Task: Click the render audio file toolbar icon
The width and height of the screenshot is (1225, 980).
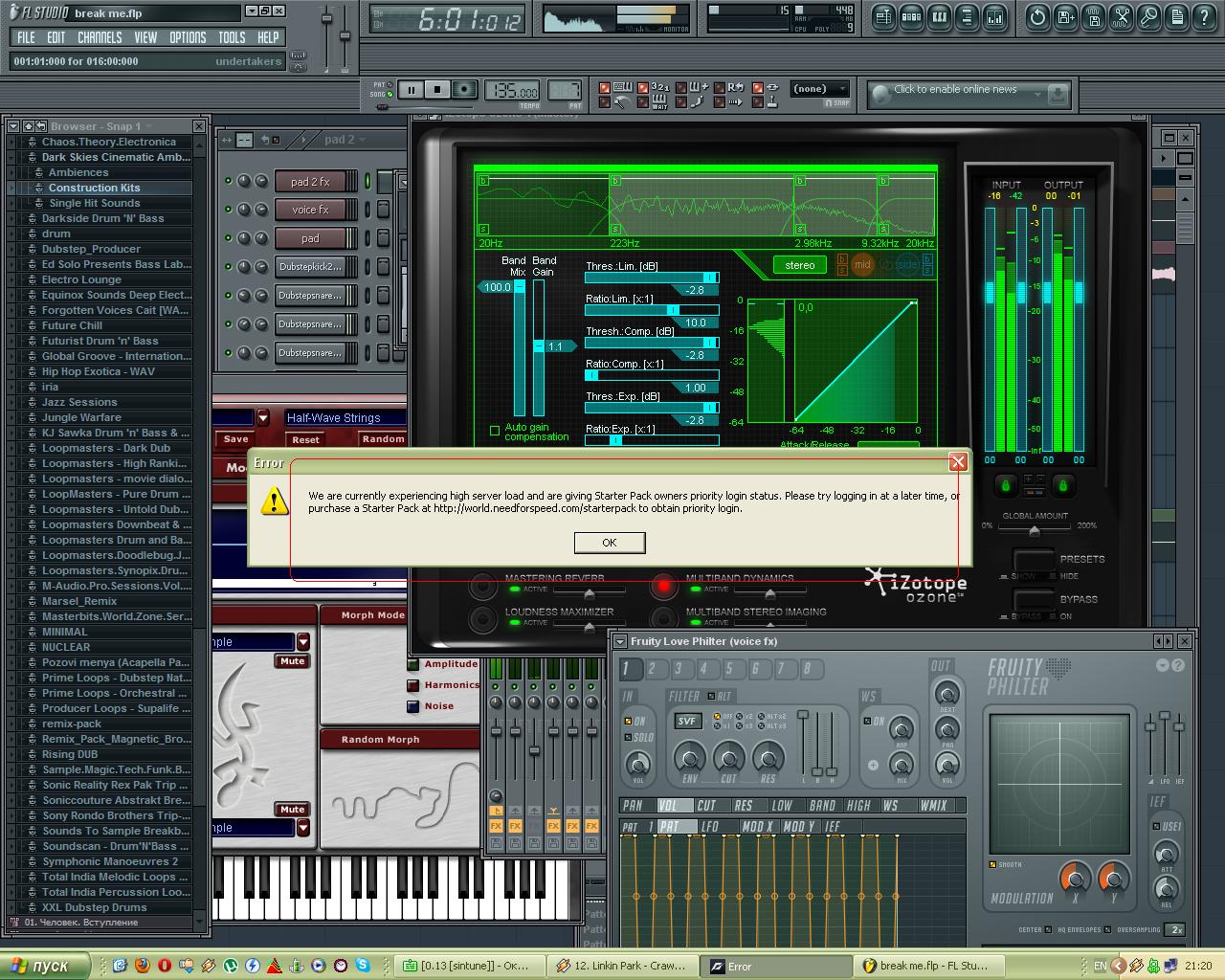Action: coord(1093,17)
